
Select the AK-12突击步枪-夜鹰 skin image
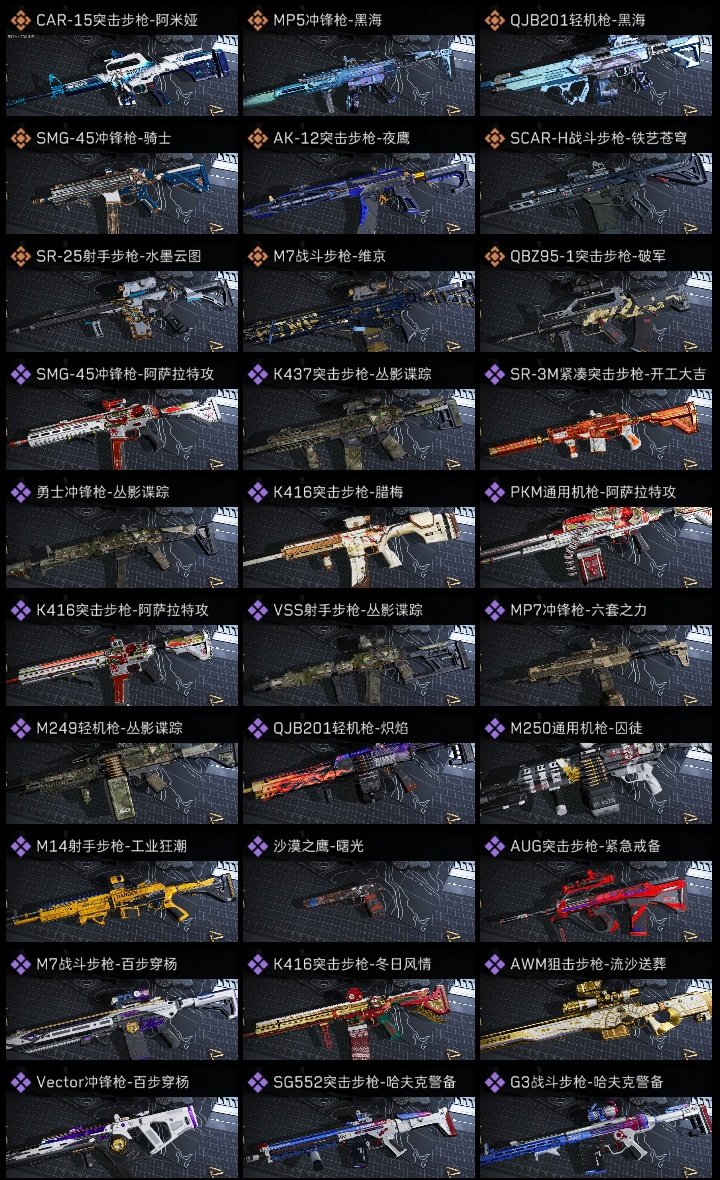359,193
